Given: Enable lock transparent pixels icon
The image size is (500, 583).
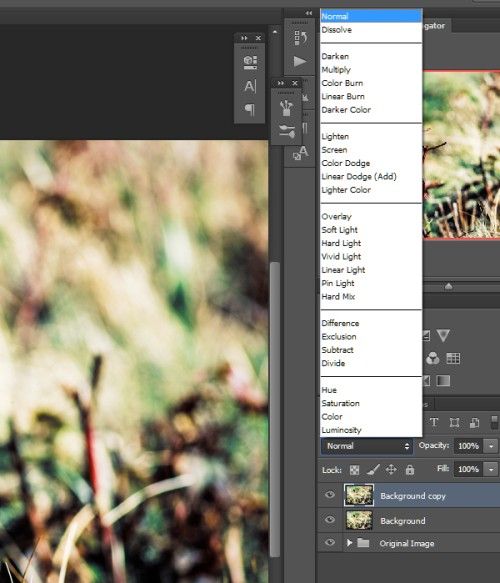Looking at the screenshot, I should point(354,470).
